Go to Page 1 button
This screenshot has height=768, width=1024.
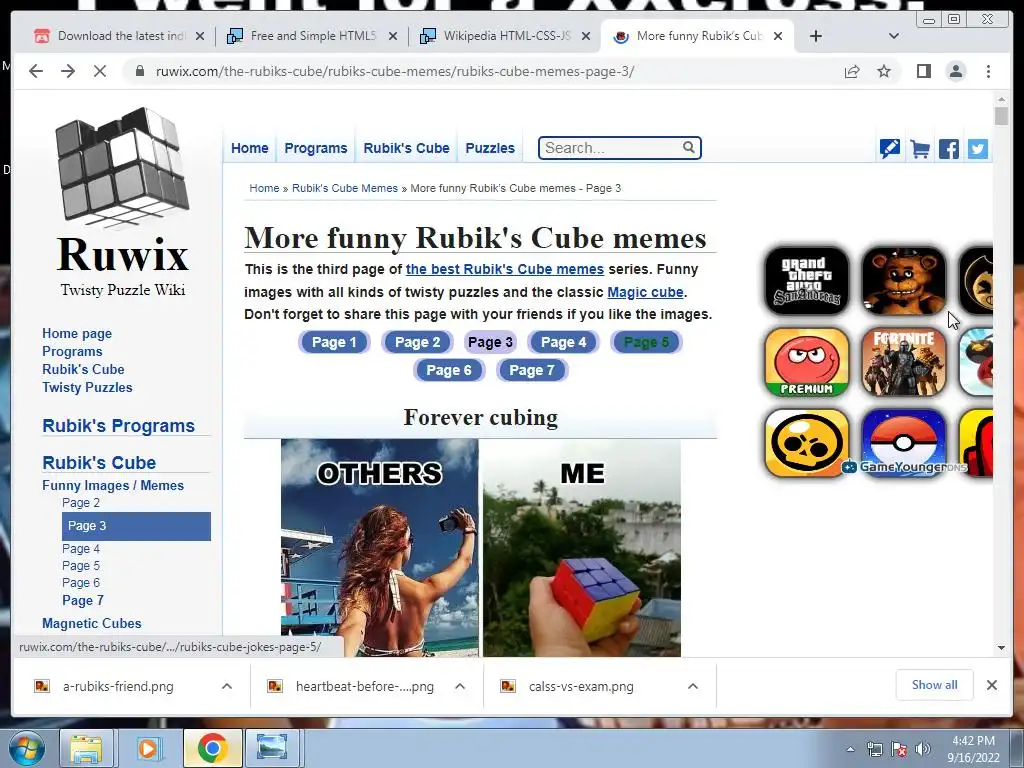pyautogui.click(x=334, y=342)
